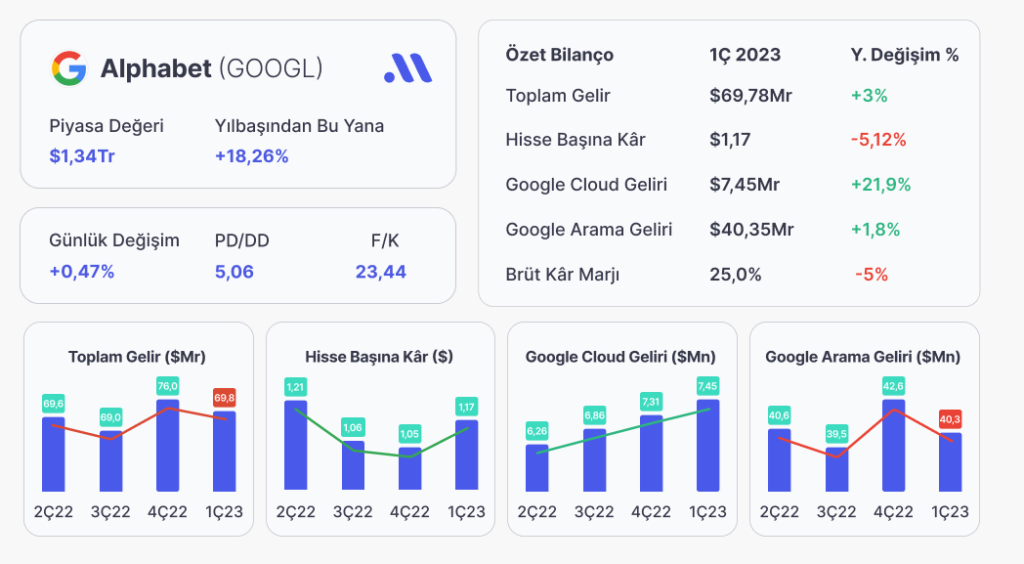Click the 6,86 bar label

pos(594,415)
